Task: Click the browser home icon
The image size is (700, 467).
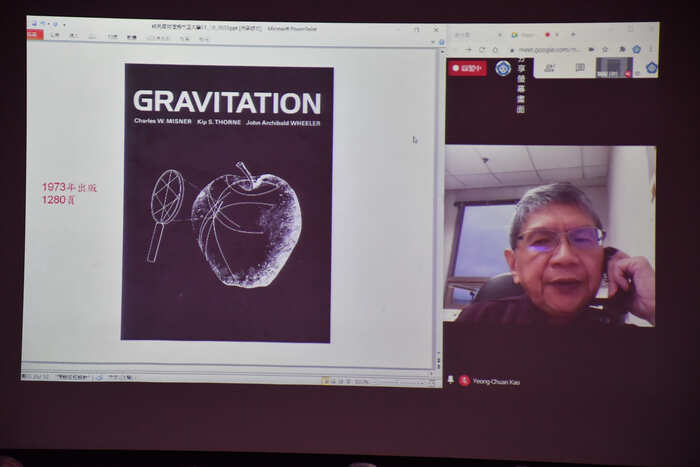Action: tap(495, 50)
